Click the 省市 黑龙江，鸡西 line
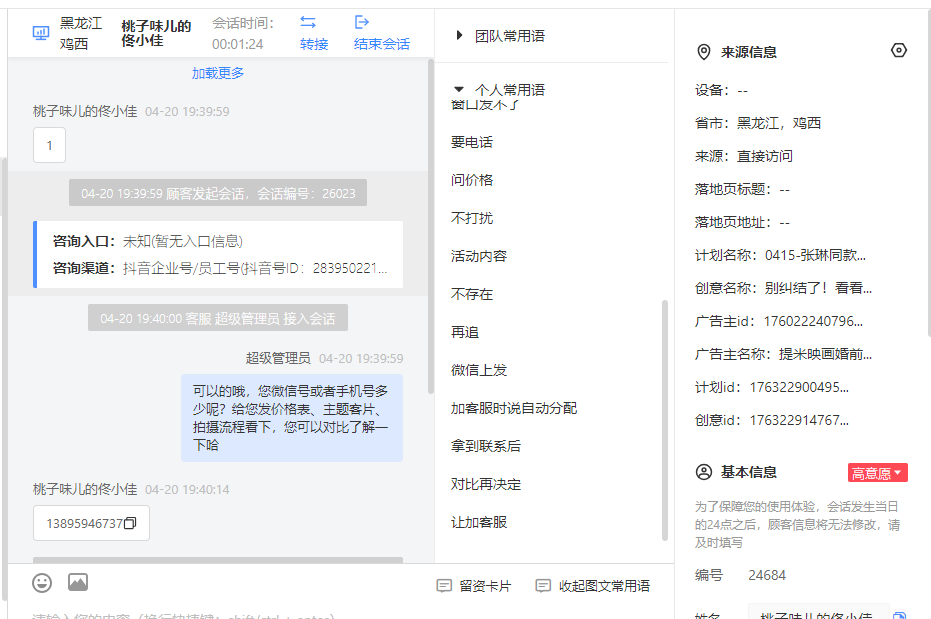 758,123
